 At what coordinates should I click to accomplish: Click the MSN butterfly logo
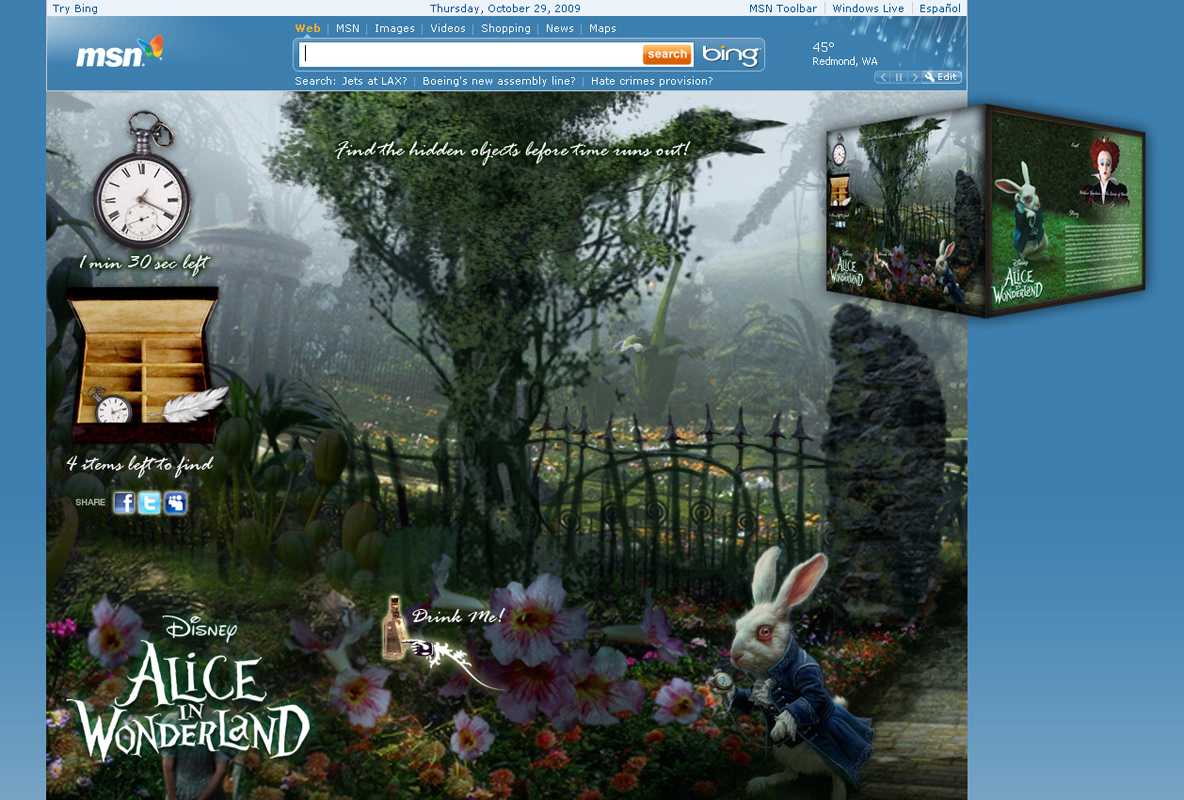(x=119, y=53)
